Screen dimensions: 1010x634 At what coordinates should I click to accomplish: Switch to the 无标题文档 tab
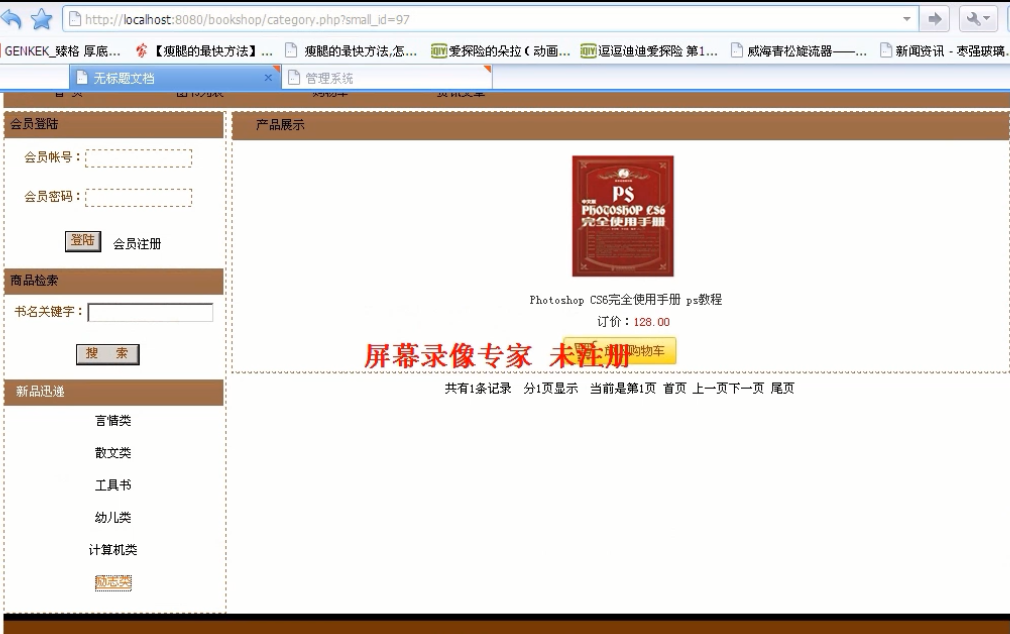[174, 78]
